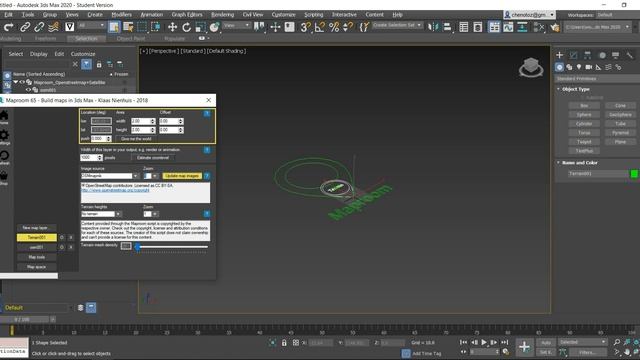Viewport: 640px width, 360px height.
Task: Toggle the Percent Snap icon
Action: [334, 27]
